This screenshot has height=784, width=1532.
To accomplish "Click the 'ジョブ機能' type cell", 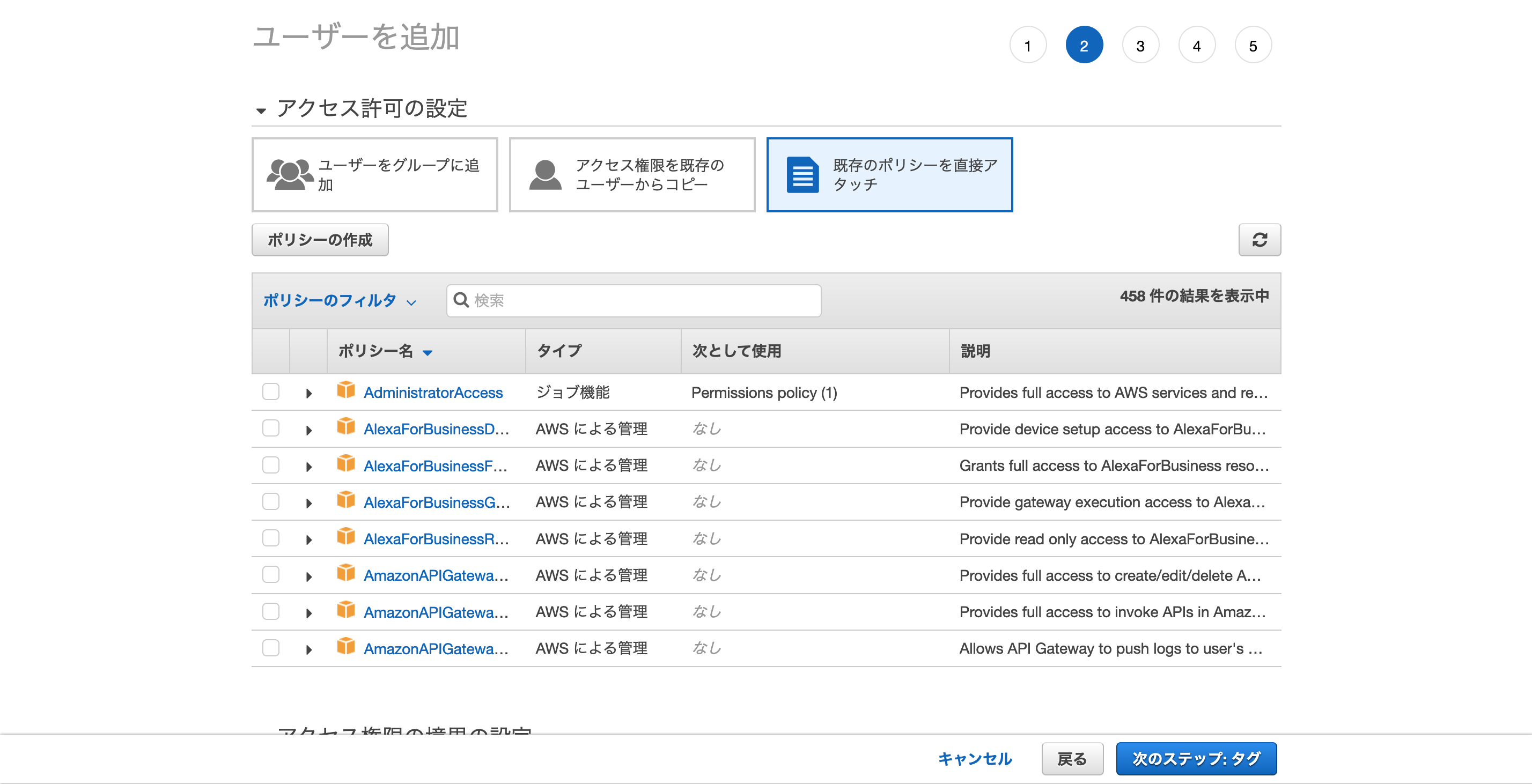I will point(573,393).
